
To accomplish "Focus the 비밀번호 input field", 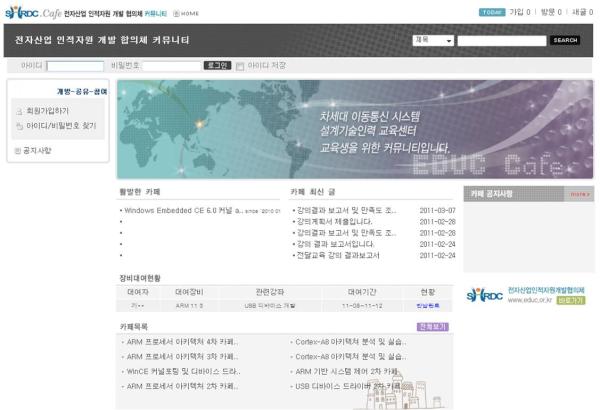I will [x=172, y=66].
